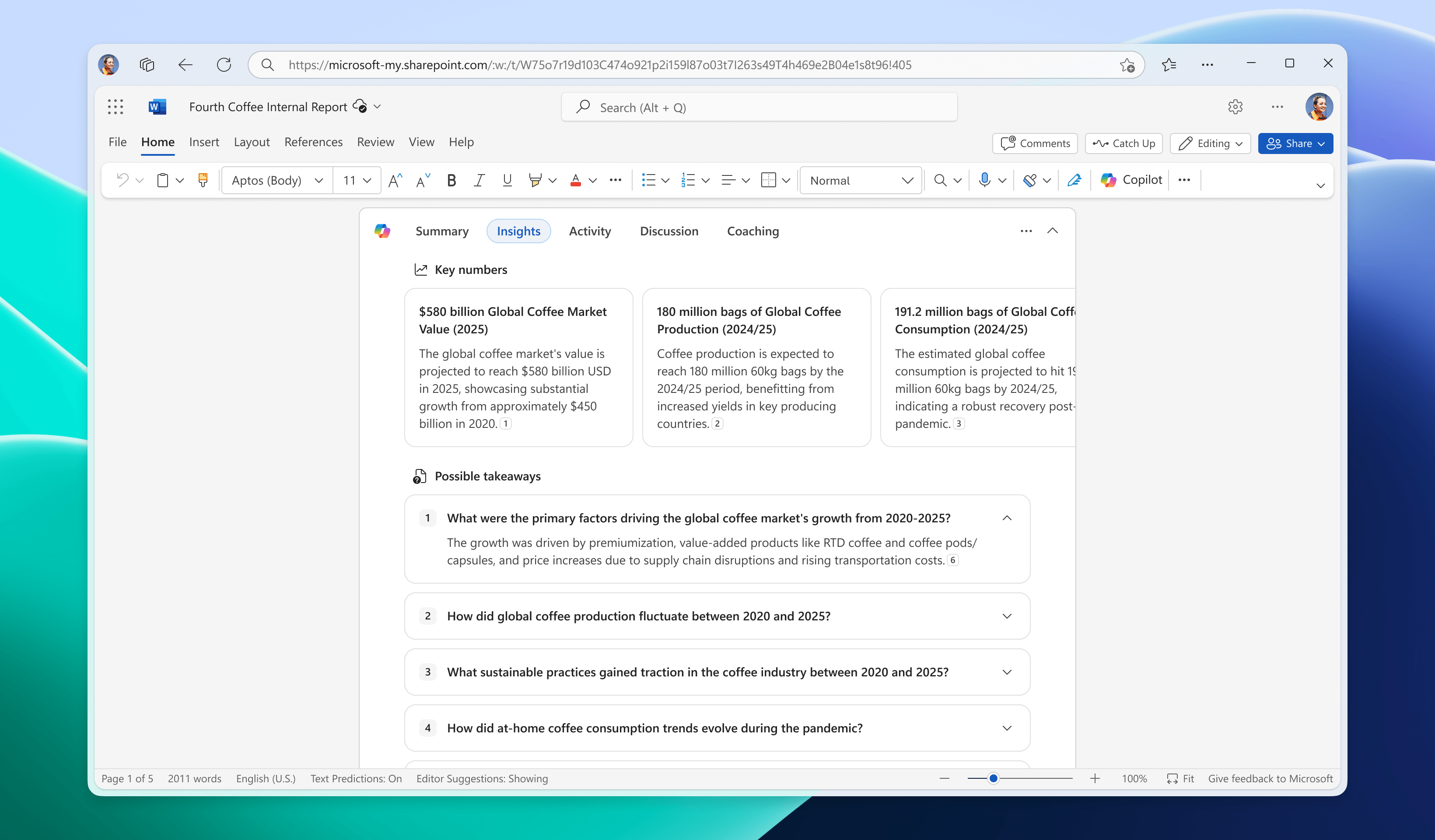Toggle italic formatting
This screenshot has height=840, width=1435.
coord(479,180)
